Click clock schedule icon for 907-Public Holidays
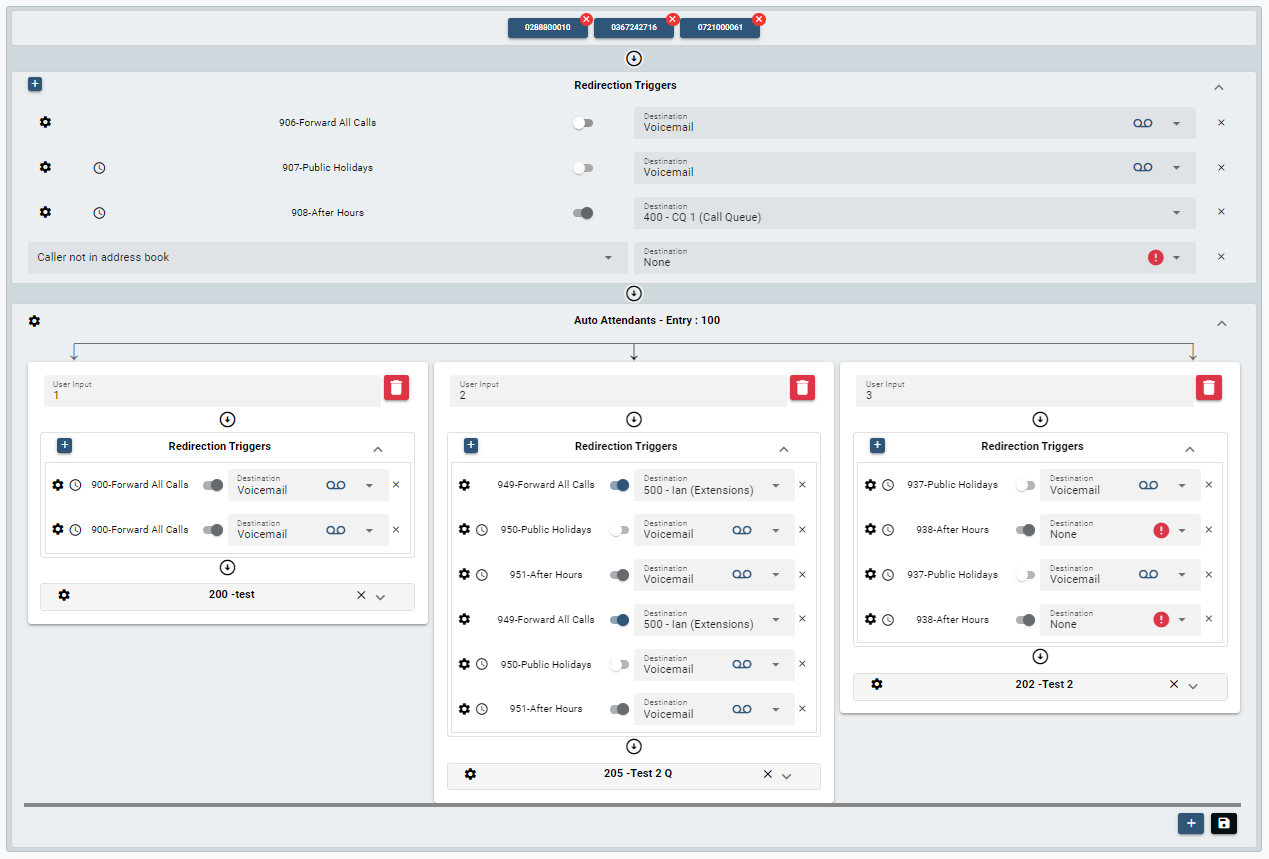Viewport: 1269px width, 859px height. (99, 168)
